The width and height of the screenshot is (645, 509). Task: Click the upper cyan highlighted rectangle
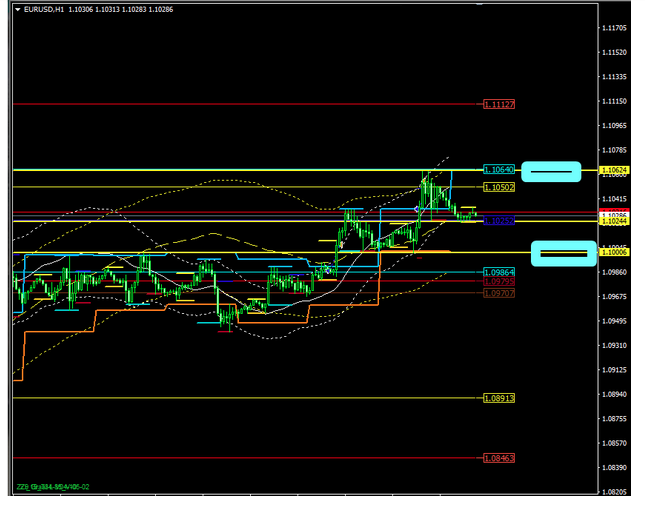[551, 172]
